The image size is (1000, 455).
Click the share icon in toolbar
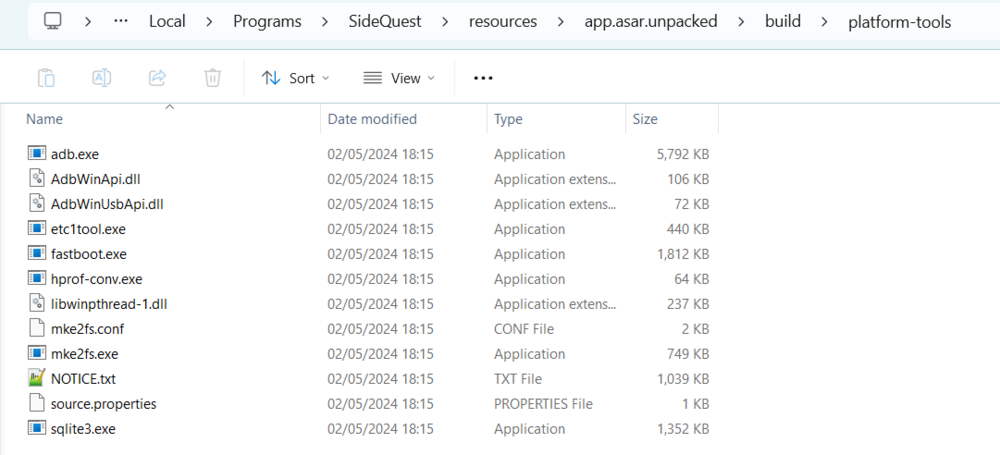pos(157,78)
